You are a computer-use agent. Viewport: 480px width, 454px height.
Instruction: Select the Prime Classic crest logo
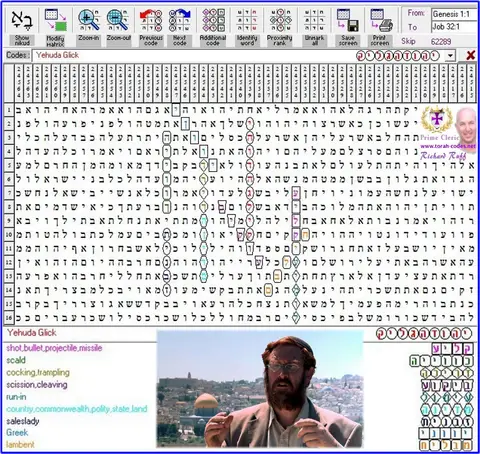coord(436,120)
